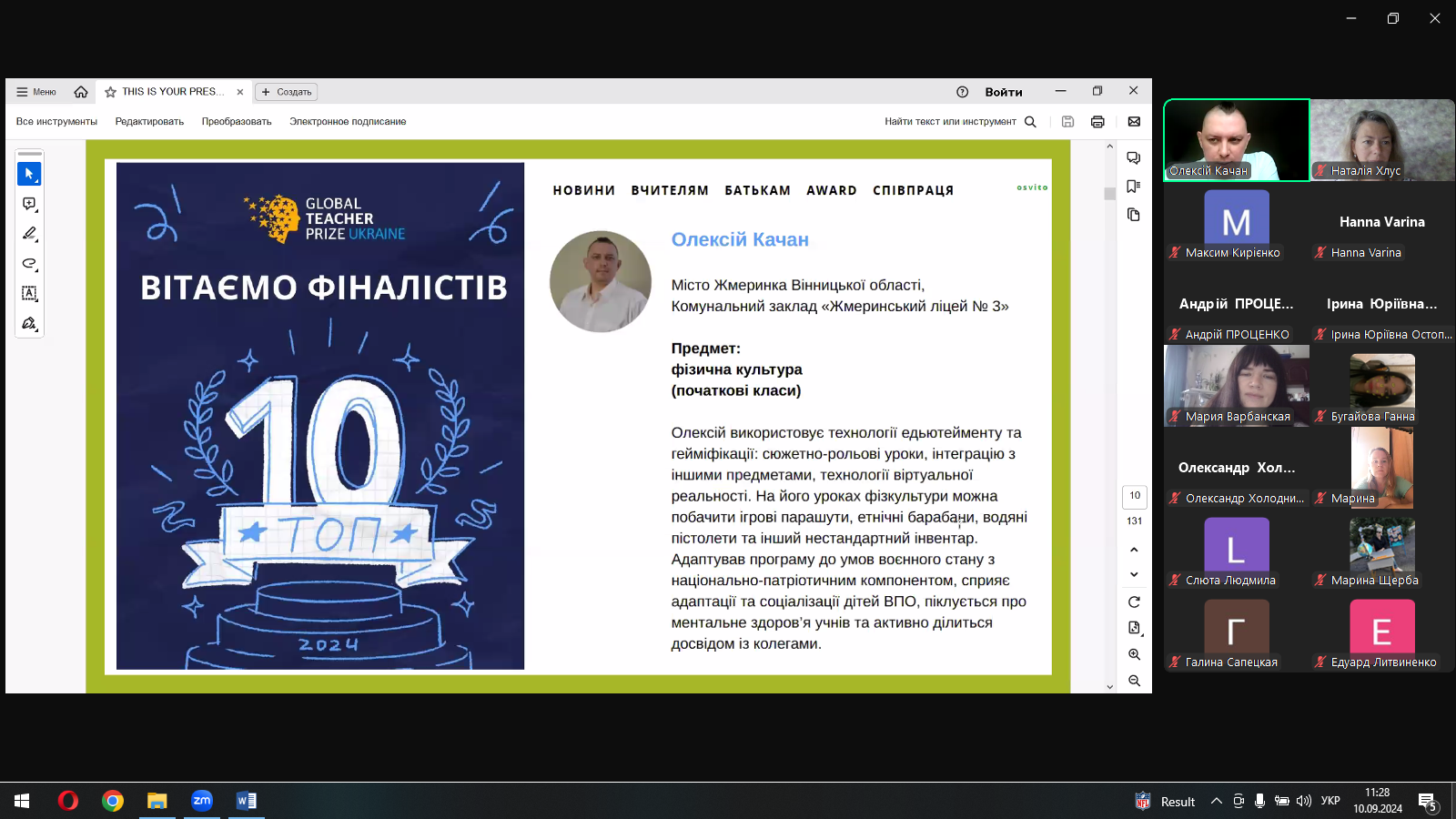
Task: Show hidden system tray icons
Action: coord(1216,801)
